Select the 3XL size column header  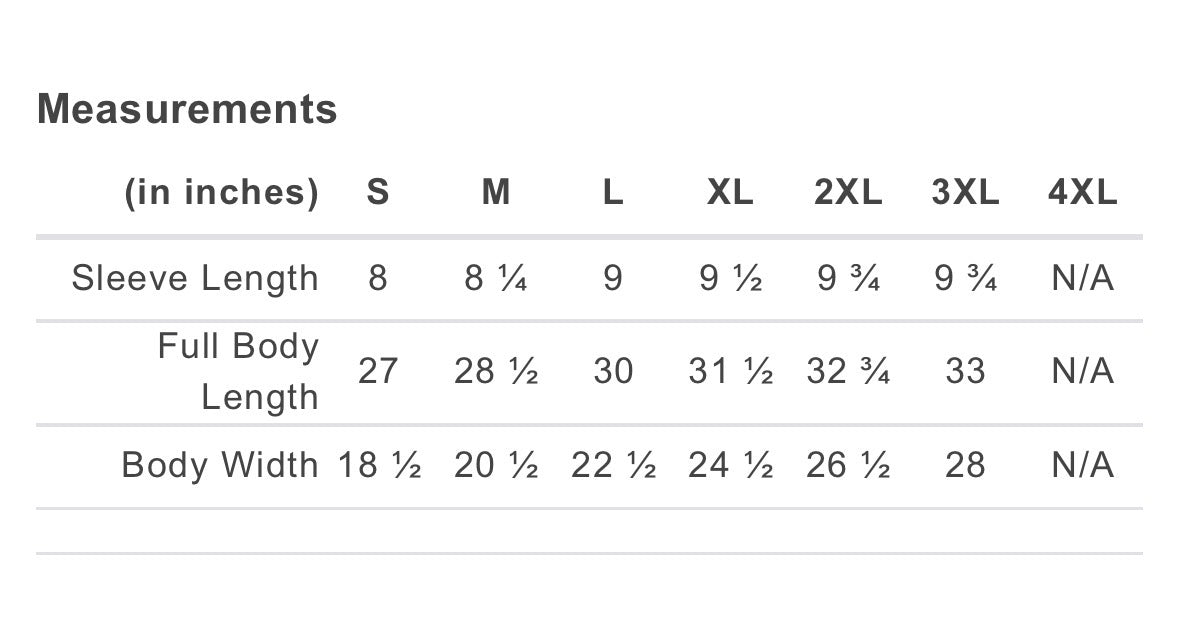965,191
